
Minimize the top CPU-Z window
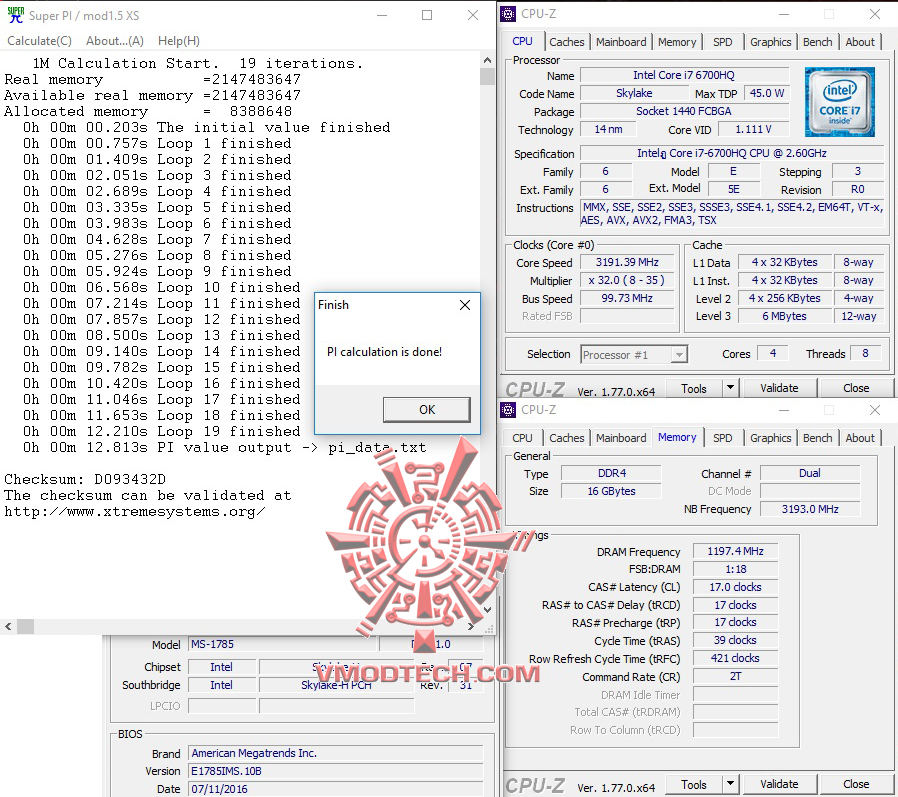784,14
